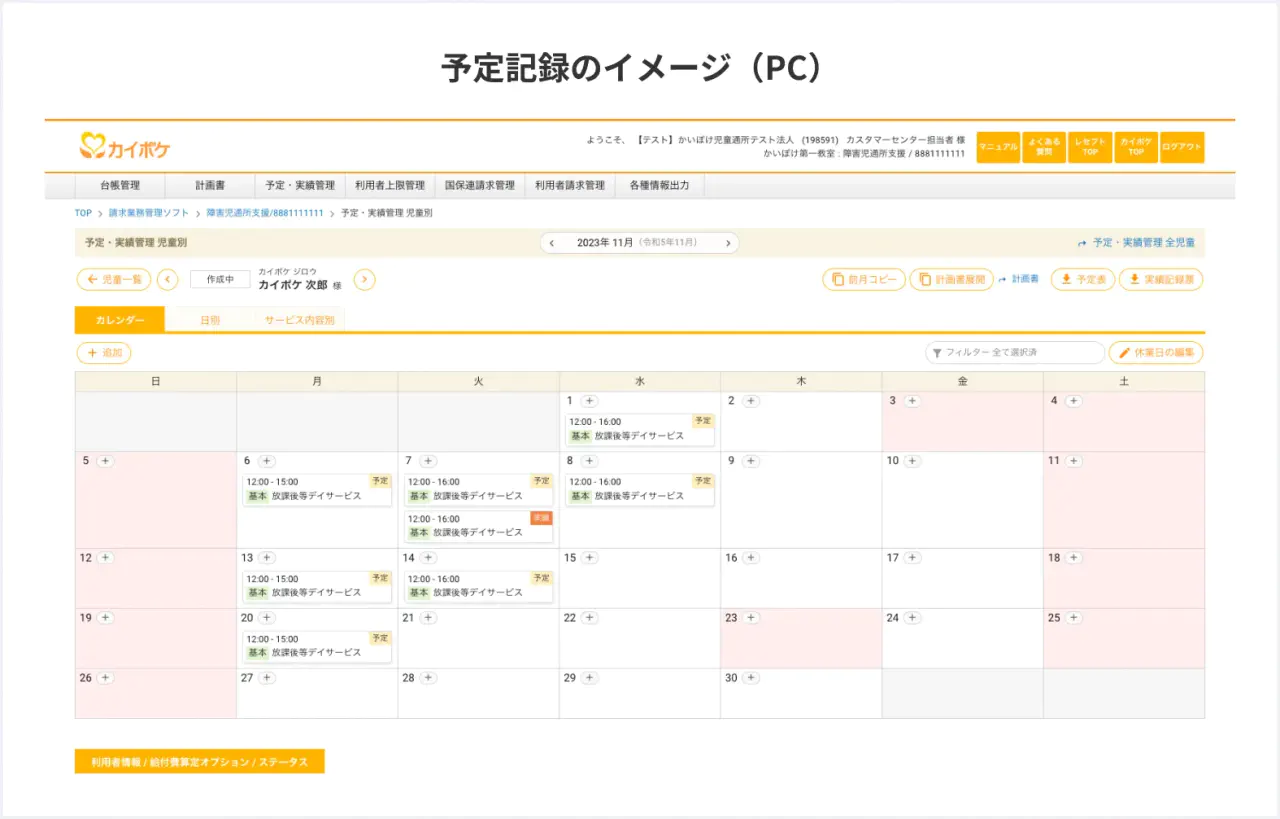
Task: Click the 児童一覧 back button
Action: click(114, 280)
